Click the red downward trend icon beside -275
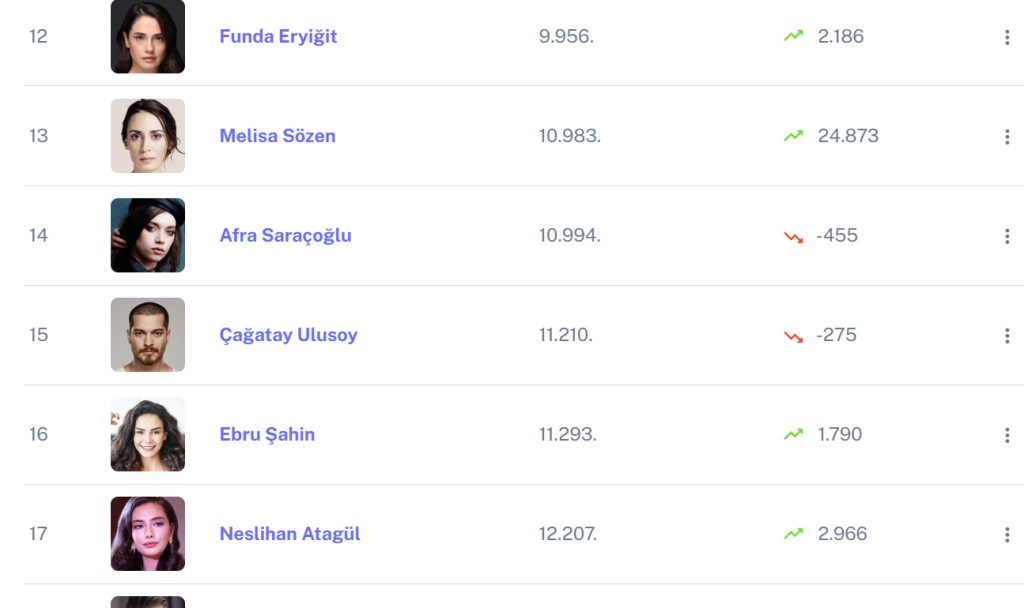 pyautogui.click(x=793, y=336)
